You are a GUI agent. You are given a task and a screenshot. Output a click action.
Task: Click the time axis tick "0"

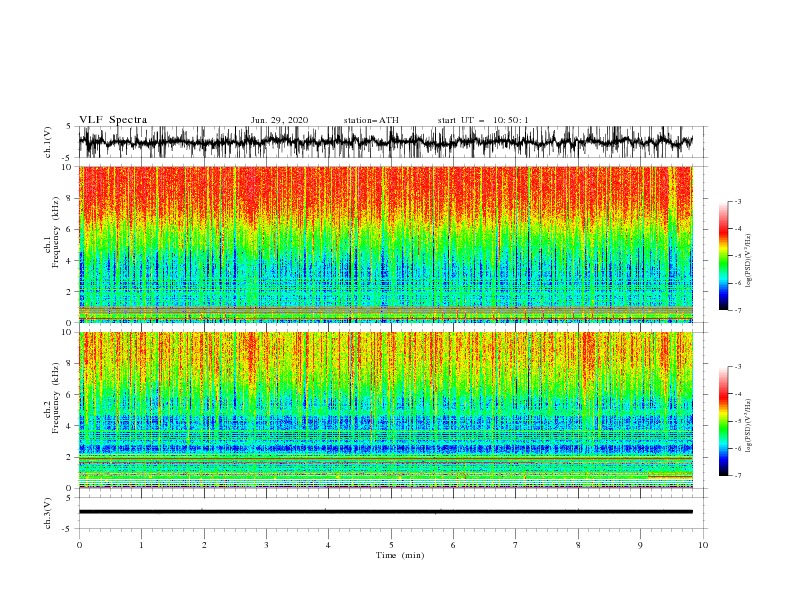click(x=79, y=545)
